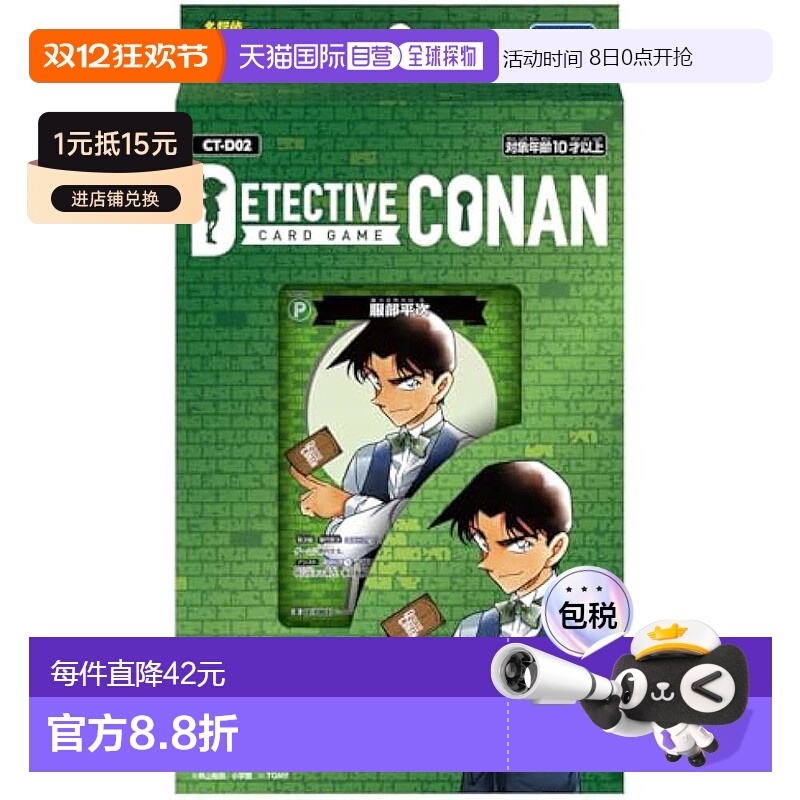Click the 双12狂欢节 orange banner
This screenshot has width=800, height=800.
[126, 56]
